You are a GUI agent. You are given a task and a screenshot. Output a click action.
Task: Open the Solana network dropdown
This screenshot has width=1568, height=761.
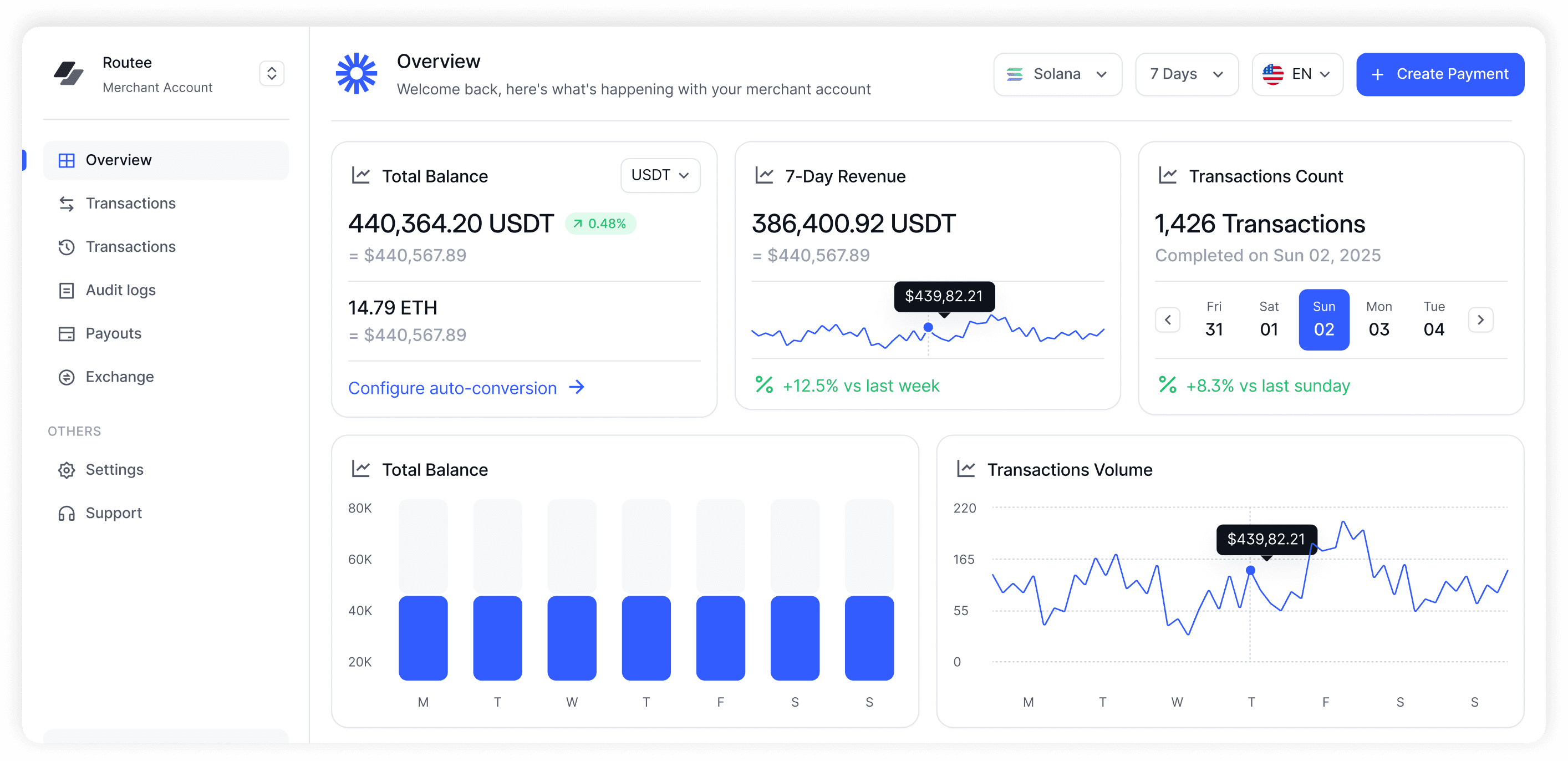[x=1057, y=74]
